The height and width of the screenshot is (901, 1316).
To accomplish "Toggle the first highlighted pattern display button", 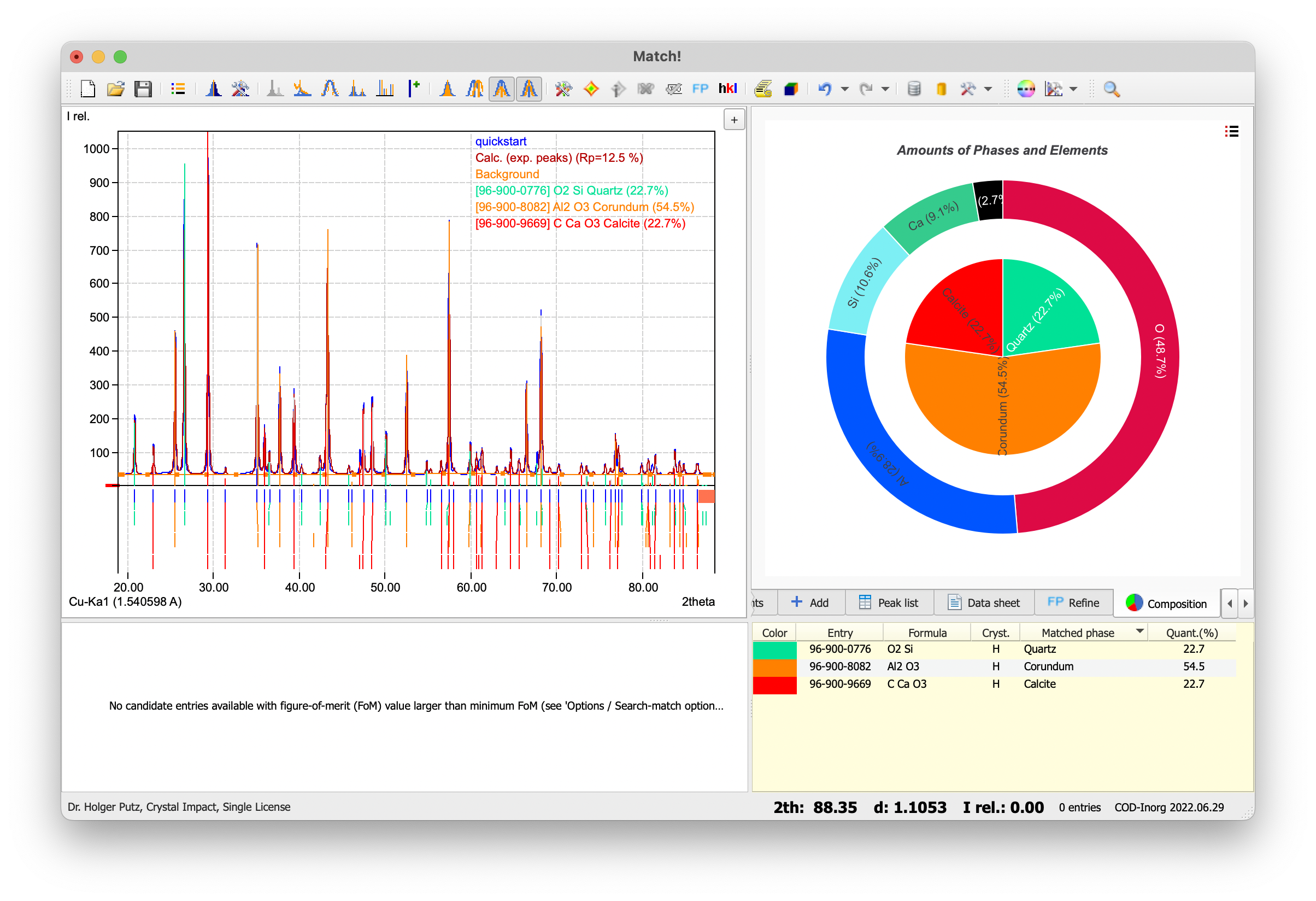I will pos(501,89).
